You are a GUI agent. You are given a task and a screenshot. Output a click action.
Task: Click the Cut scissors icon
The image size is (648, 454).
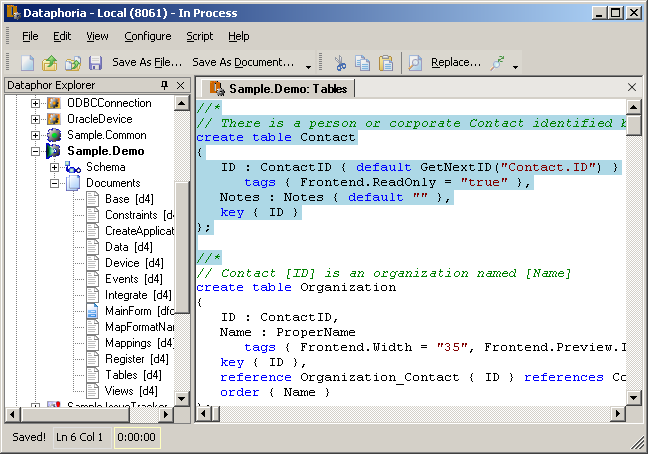[x=340, y=63]
